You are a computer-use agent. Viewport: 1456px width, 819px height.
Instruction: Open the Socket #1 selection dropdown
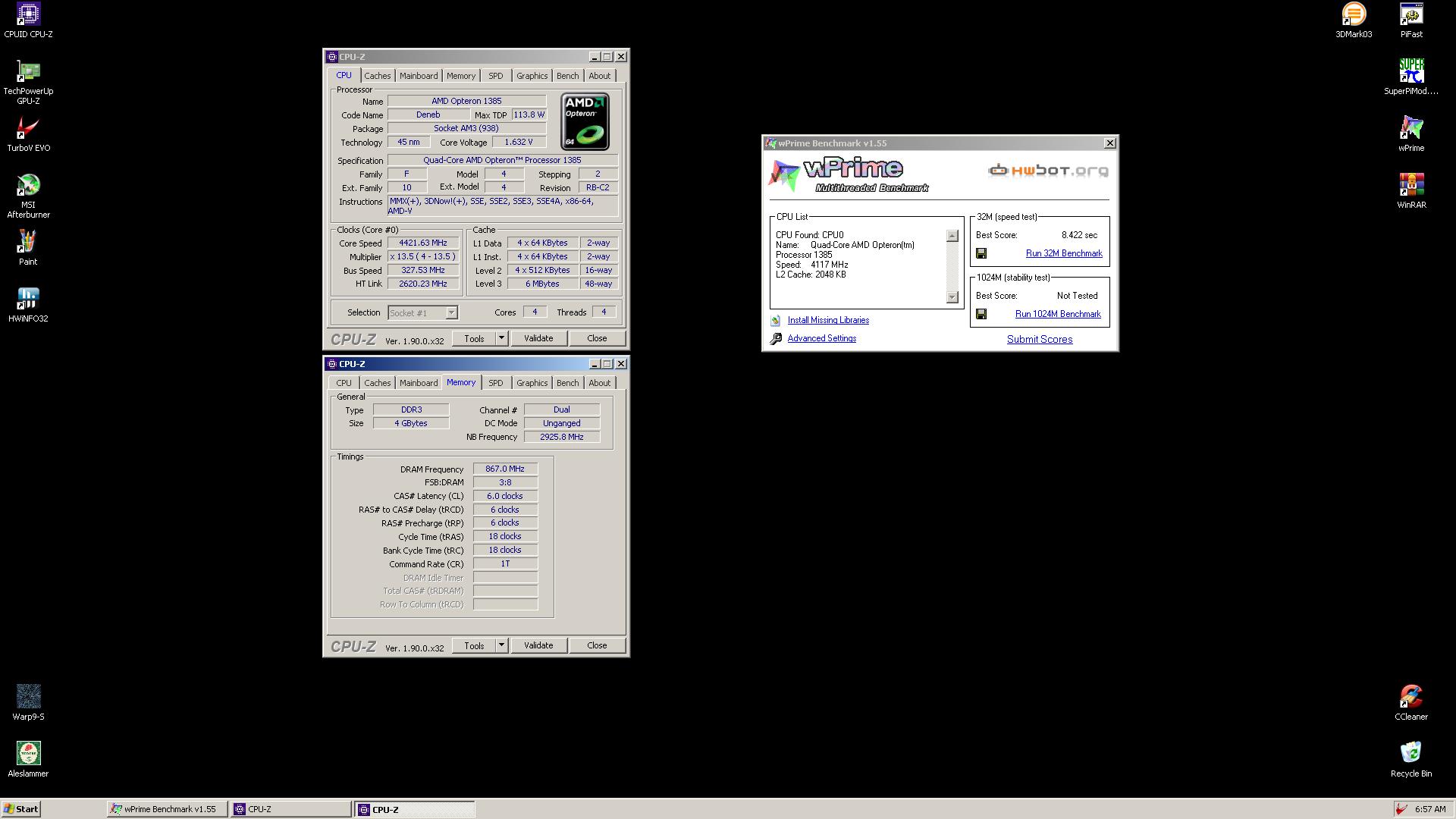click(x=422, y=312)
